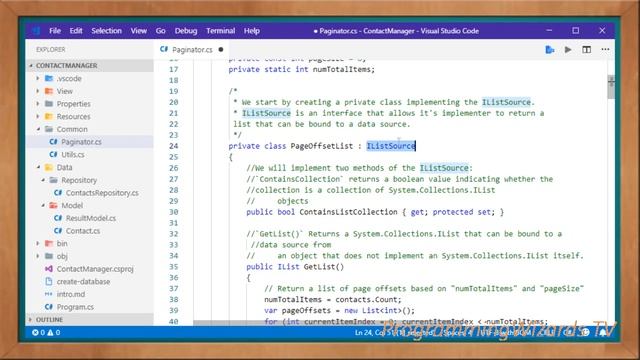The width and height of the screenshot is (640, 360).
Task: Select the View folder icon
Action: [49, 91]
